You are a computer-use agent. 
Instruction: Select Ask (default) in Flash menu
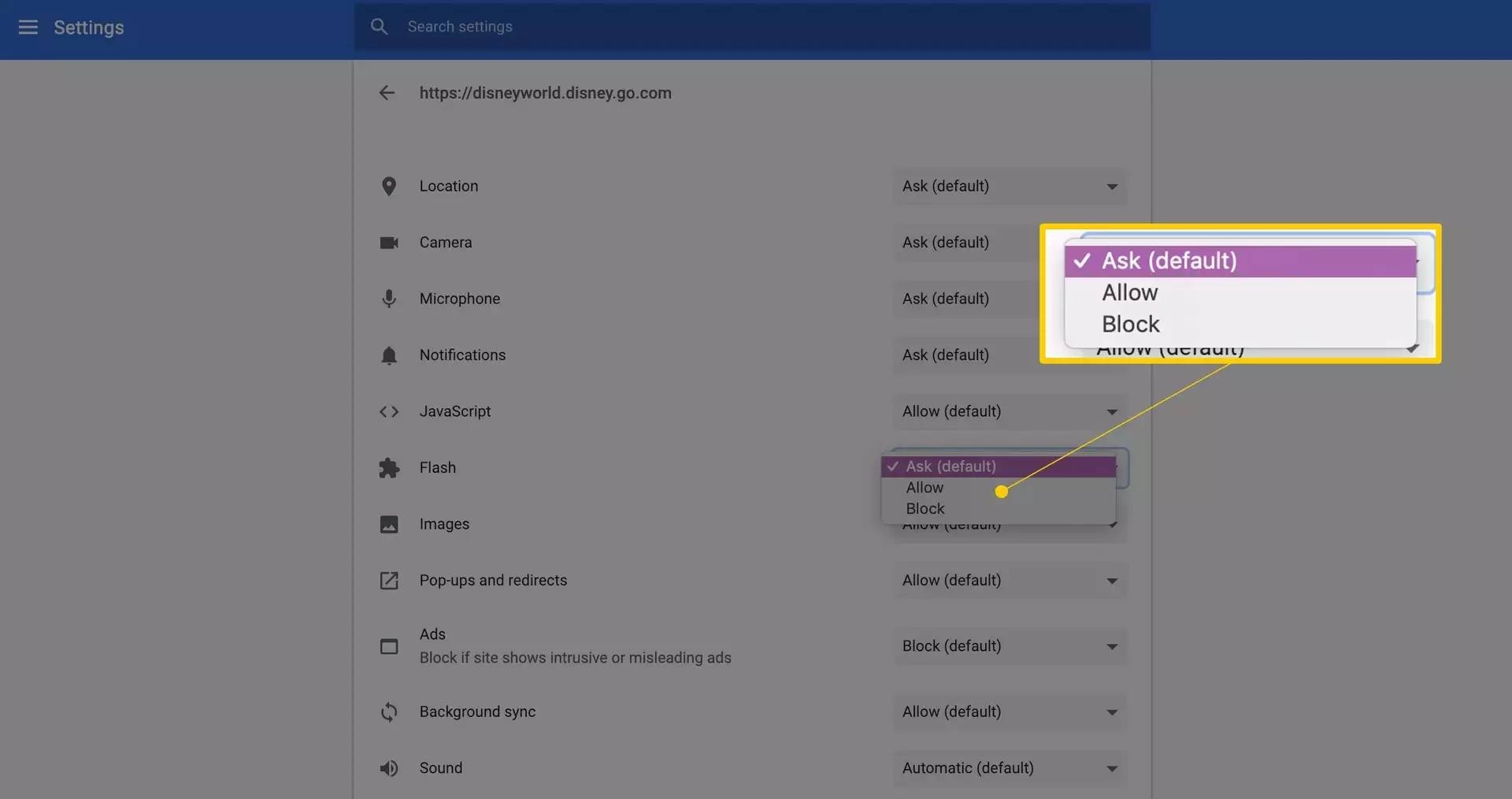point(951,466)
